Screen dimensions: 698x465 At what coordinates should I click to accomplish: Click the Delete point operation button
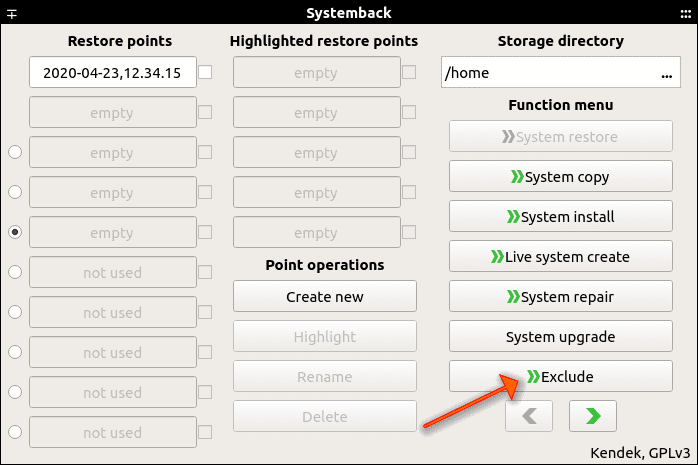tap(325, 416)
